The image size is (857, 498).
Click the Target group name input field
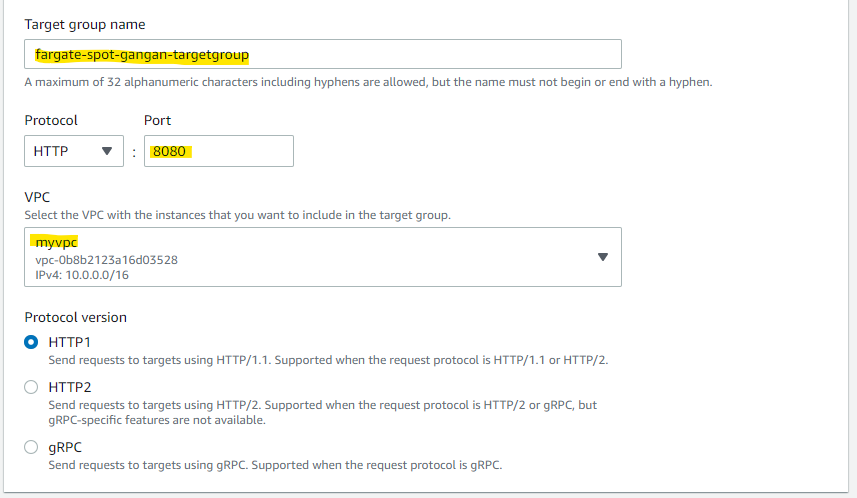click(x=322, y=54)
